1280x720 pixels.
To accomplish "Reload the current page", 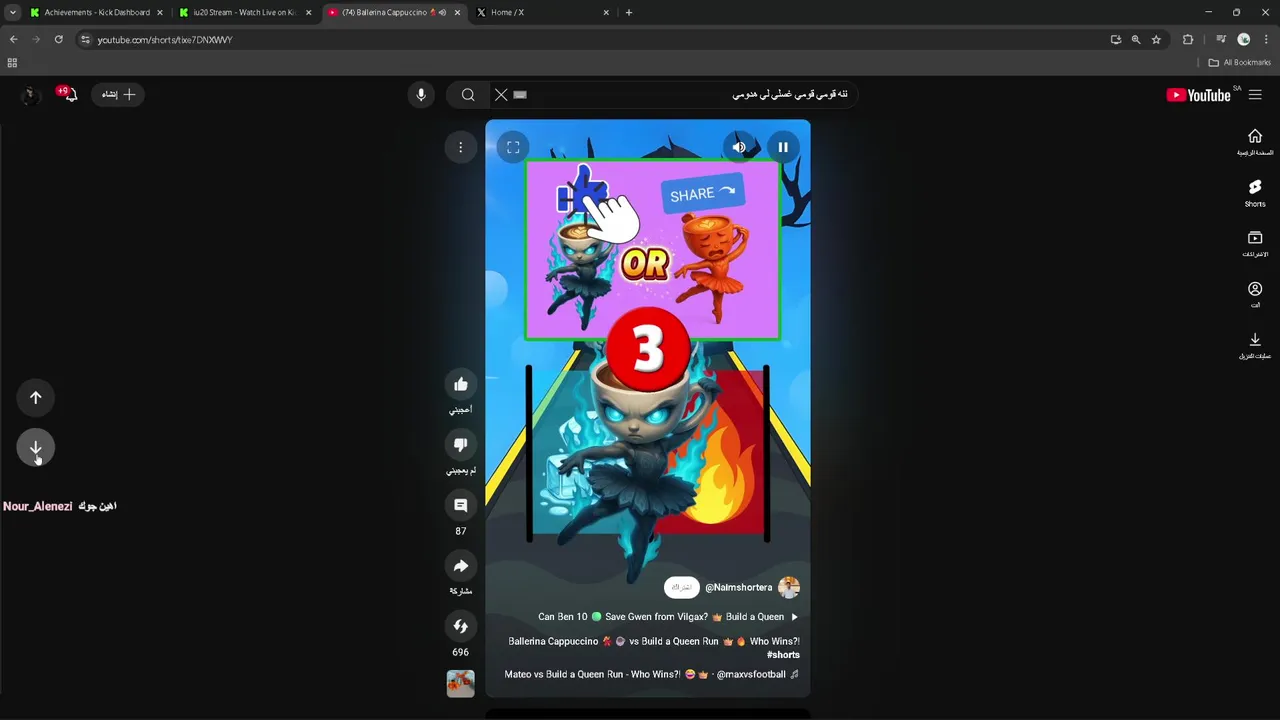I will point(59,39).
